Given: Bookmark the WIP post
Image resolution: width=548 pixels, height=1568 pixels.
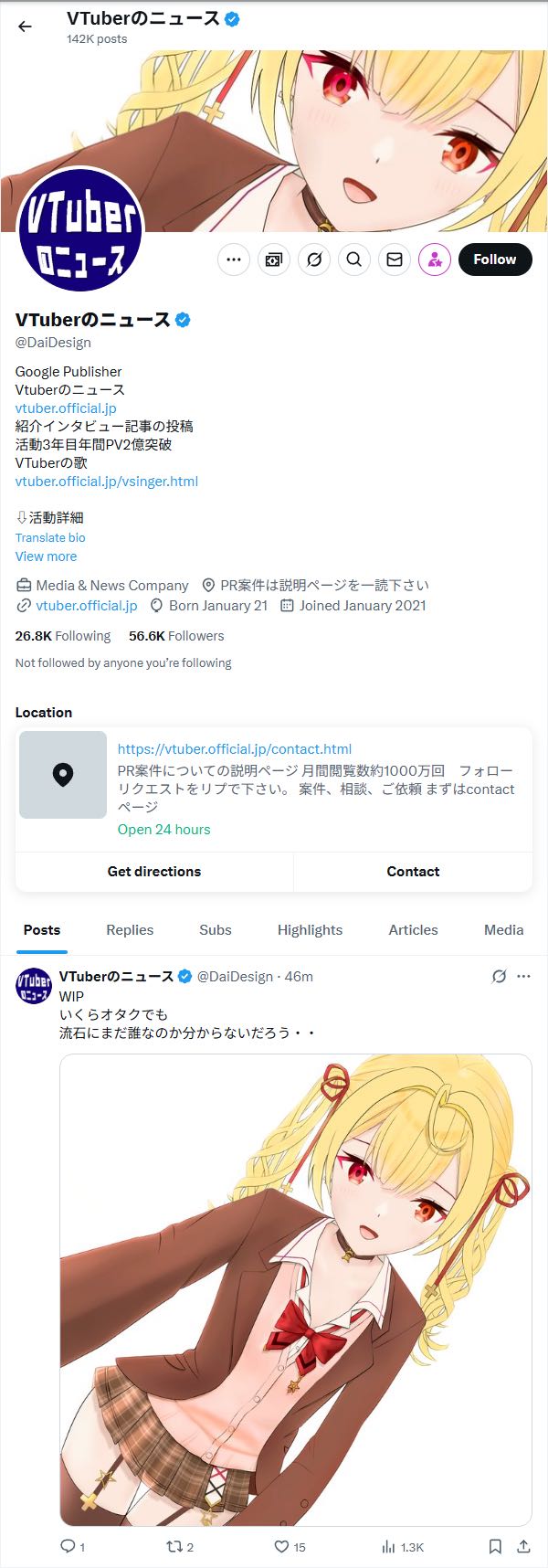Looking at the screenshot, I should coord(495,1546).
